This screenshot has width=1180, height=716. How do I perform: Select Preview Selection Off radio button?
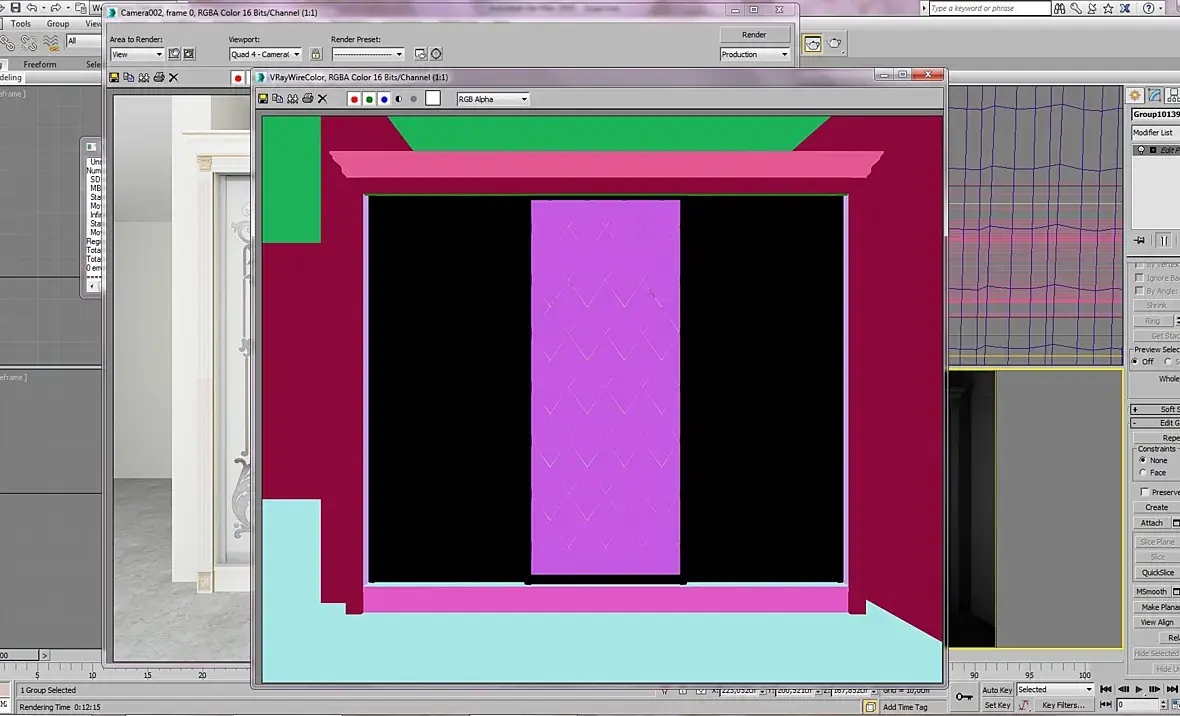1135,361
